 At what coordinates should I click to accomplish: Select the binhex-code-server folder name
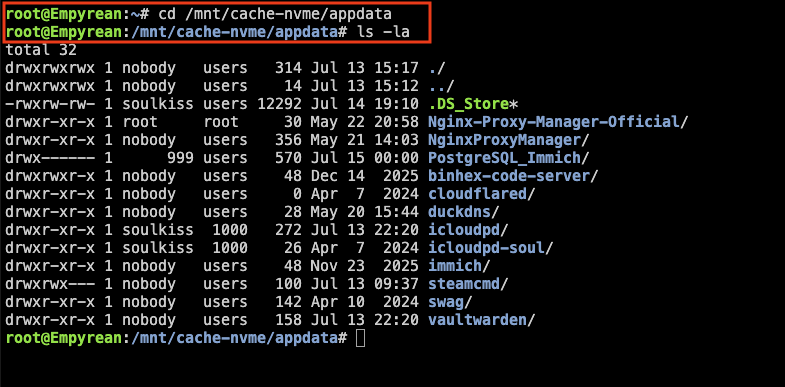[509, 176]
